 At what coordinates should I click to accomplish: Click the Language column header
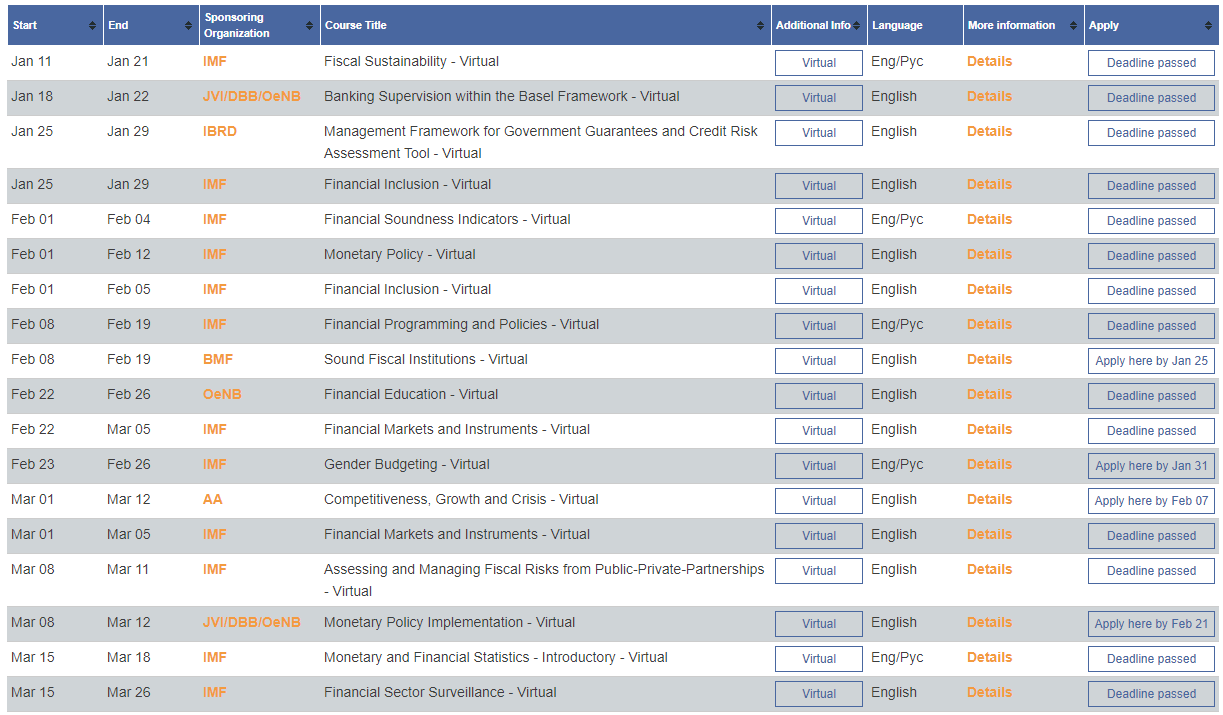point(896,26)
